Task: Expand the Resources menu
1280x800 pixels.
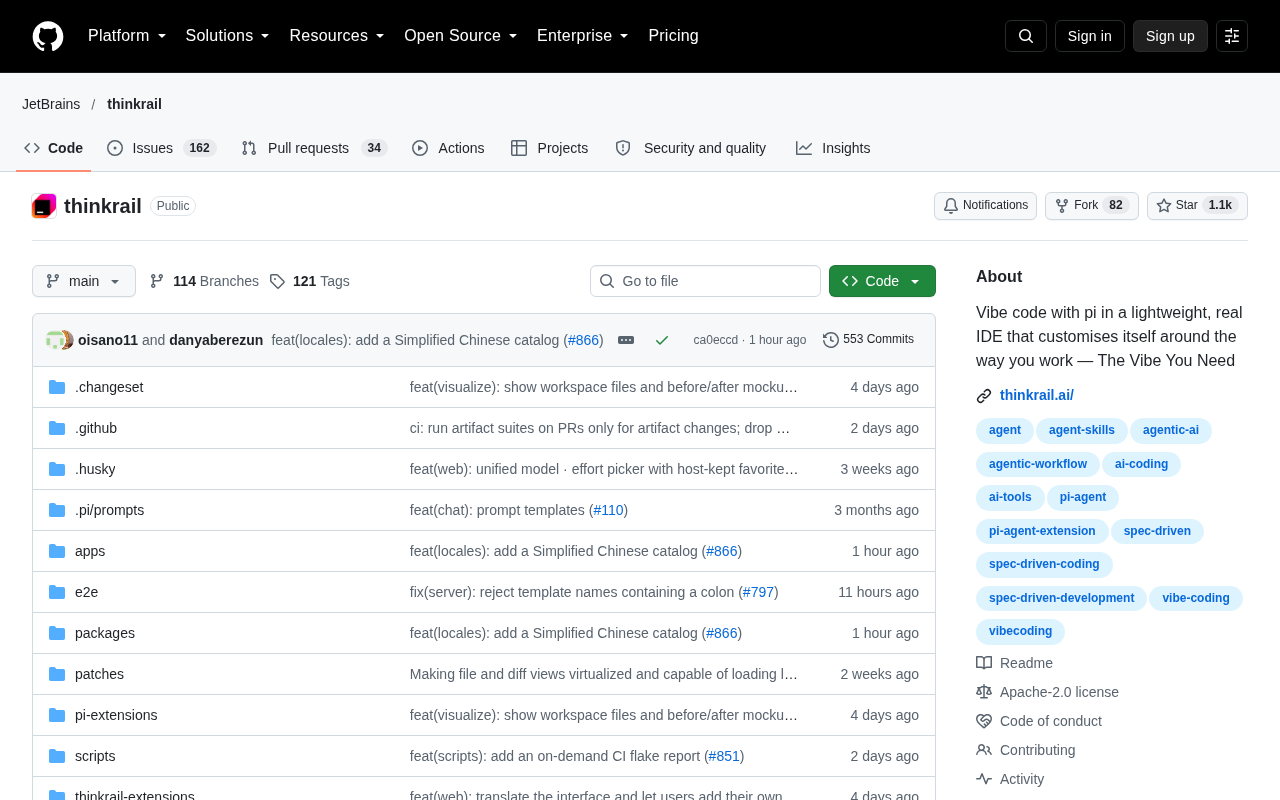Action: point(337,36)
